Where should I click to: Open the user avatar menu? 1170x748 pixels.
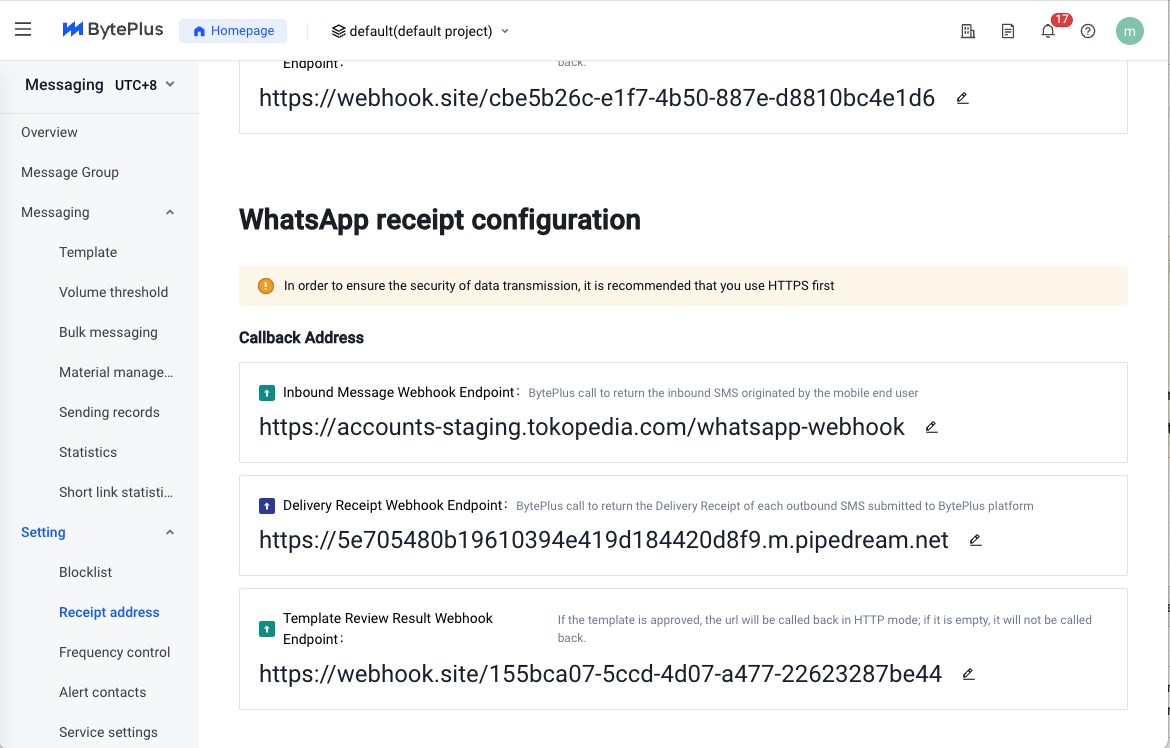[x=1130, y=31]
